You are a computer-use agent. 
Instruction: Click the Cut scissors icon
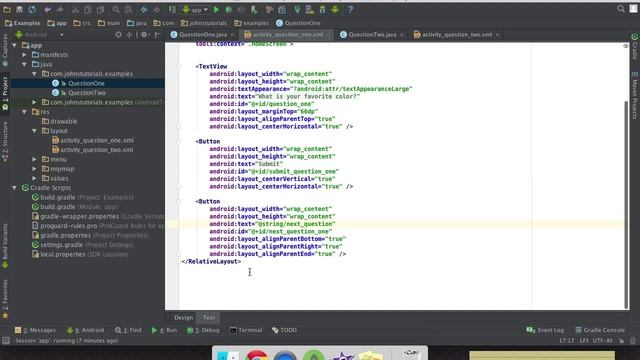[76, 9]
